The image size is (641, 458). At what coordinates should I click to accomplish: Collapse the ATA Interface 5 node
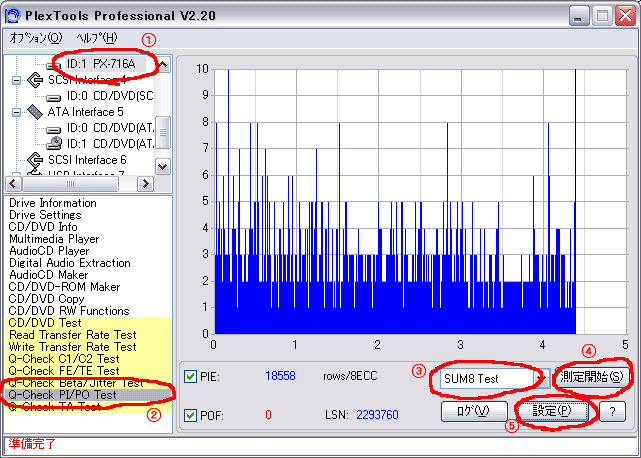click(x=16, y=112)
